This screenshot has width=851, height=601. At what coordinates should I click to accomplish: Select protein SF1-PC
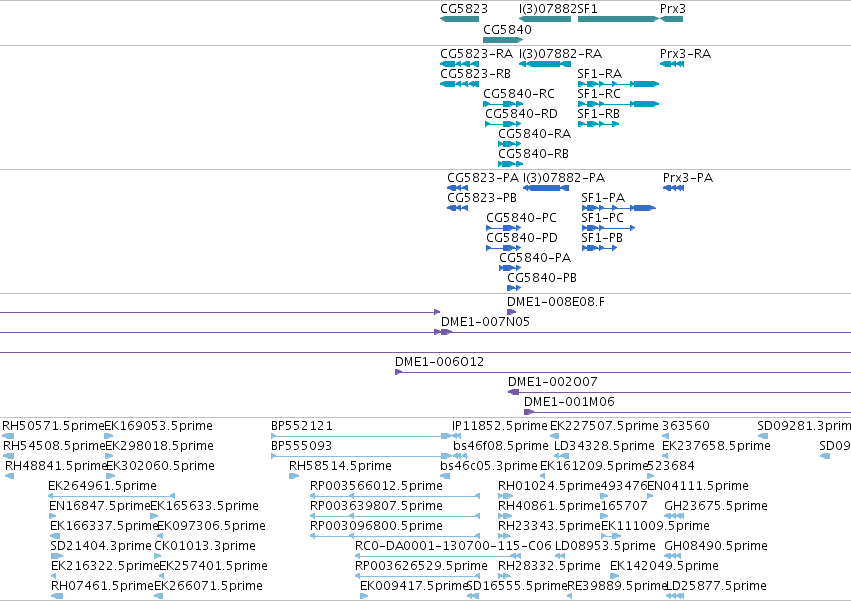tap(602, 218)
